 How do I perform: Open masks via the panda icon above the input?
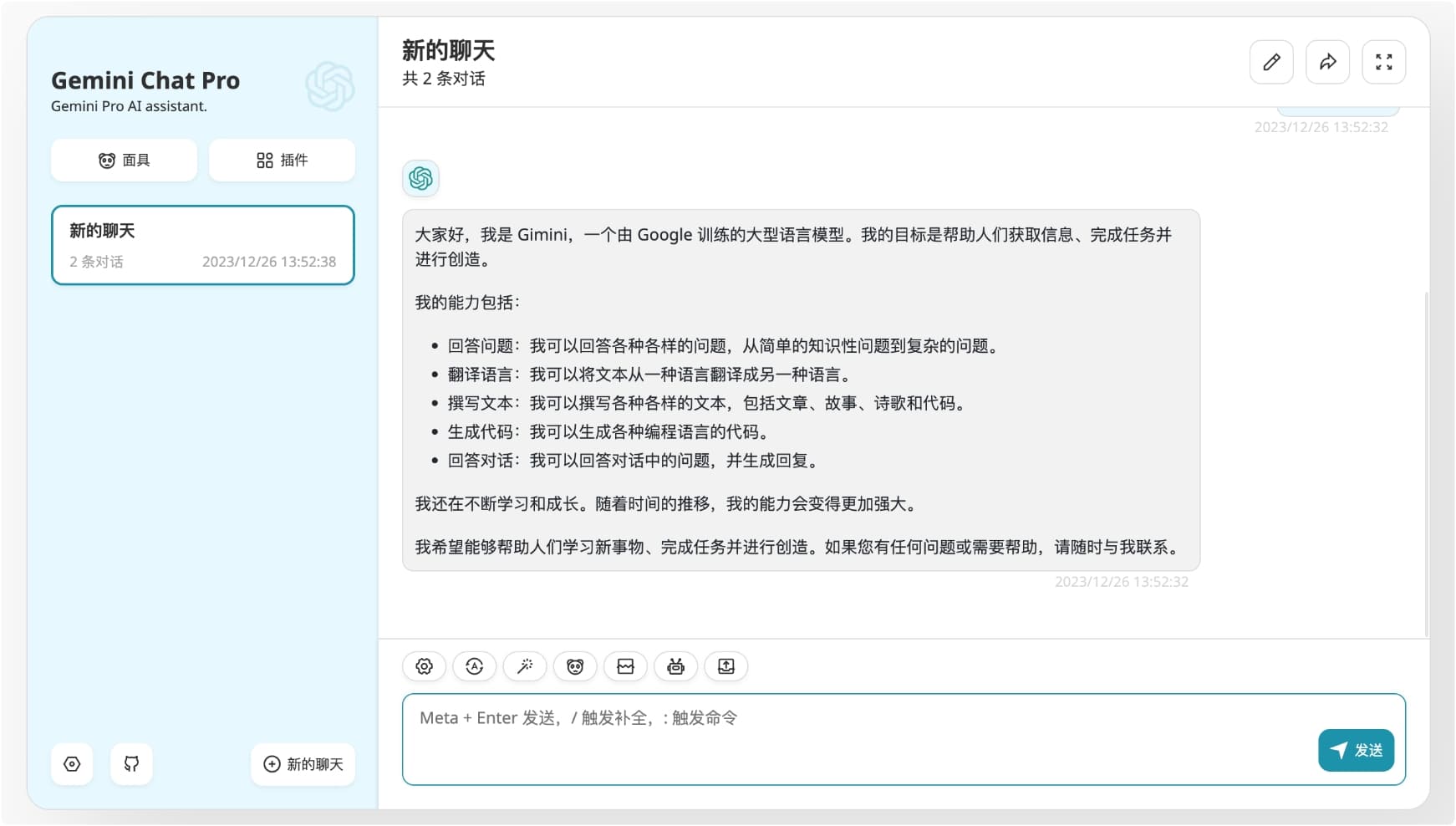[575, 666]
